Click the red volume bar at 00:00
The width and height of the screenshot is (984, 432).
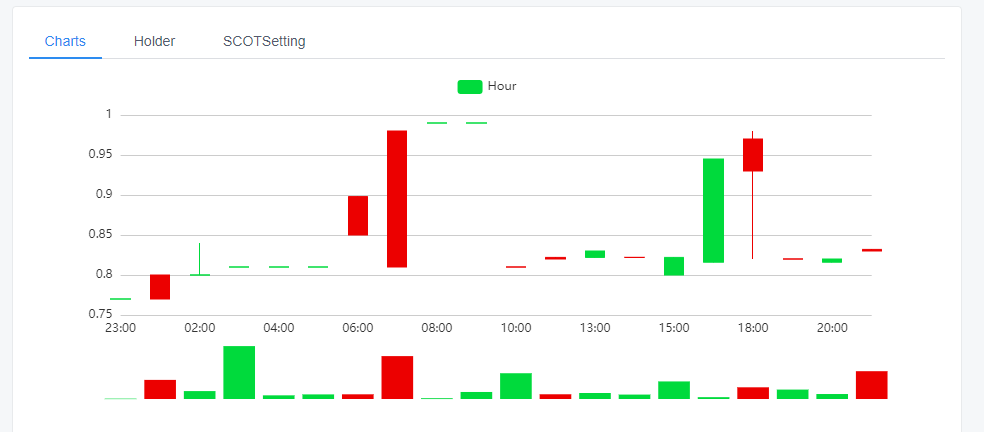160,389
